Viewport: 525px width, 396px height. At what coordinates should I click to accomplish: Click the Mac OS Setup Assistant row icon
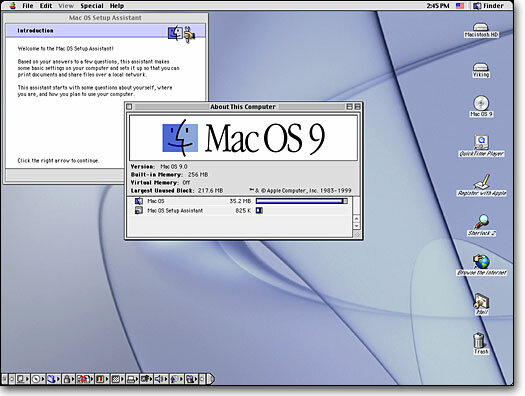[x=139, y=210]
